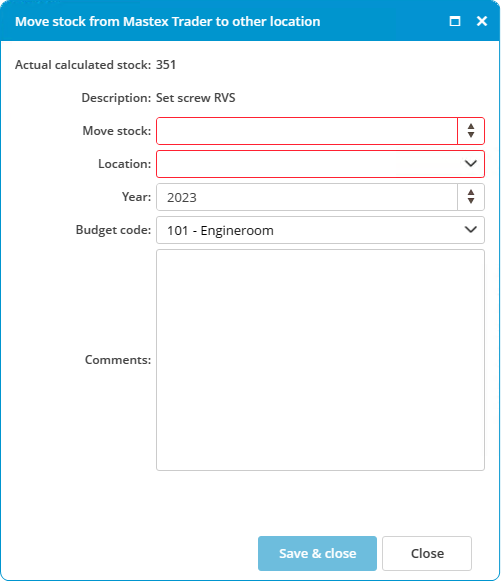The width and height of the screenshot is (501, 581).
Task: Increase Move stock value with up arrow
Action: [x=471, y=127]
